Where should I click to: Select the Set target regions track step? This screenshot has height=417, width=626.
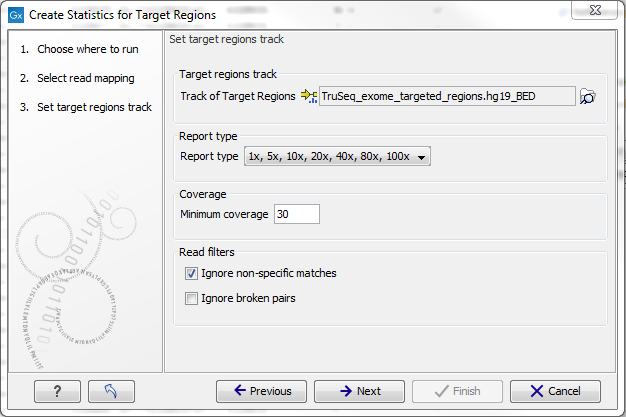pyautogui.click(x=94, y=107)
